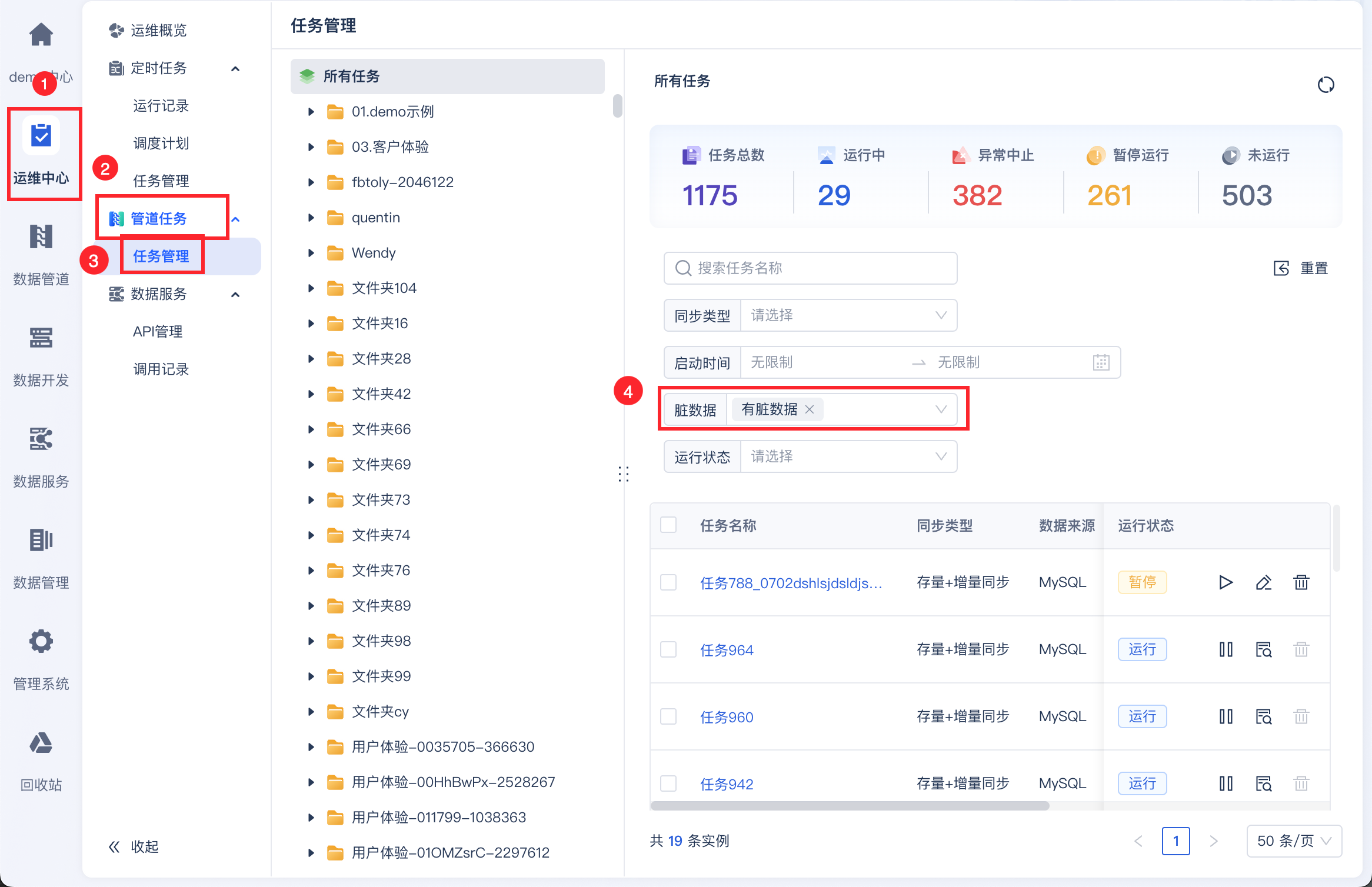Viewport: 1372px width, 887px height.
Task: Start task 788 with the play icon
Action: click(x=1226, y=582)
